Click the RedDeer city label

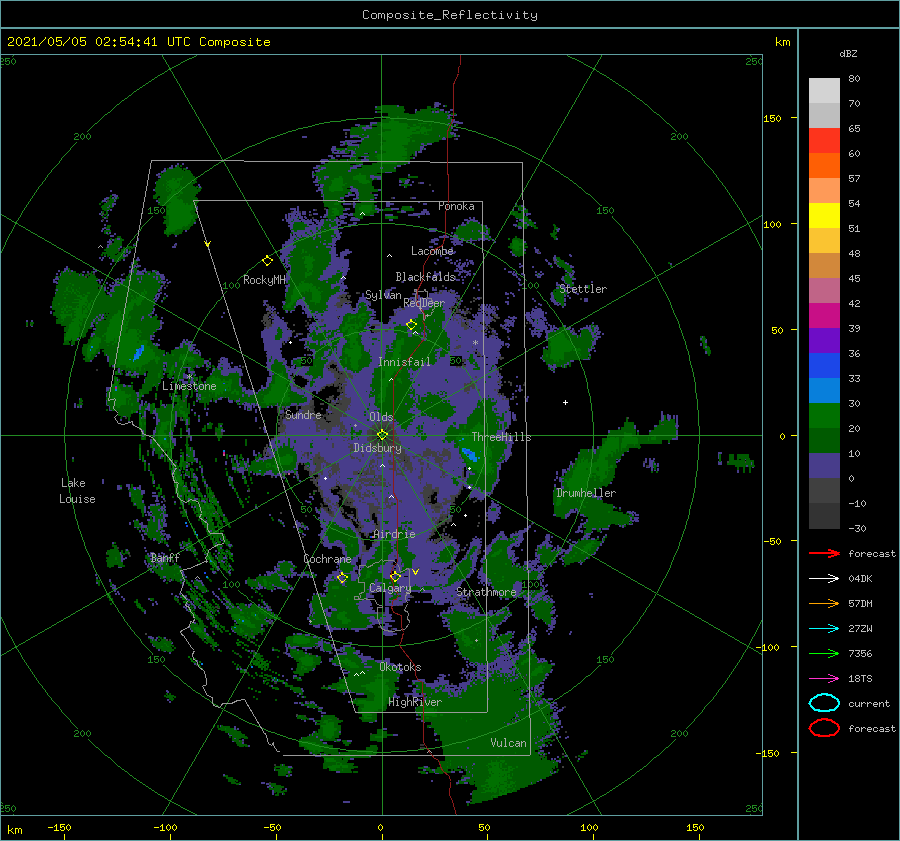coord(424,303)
